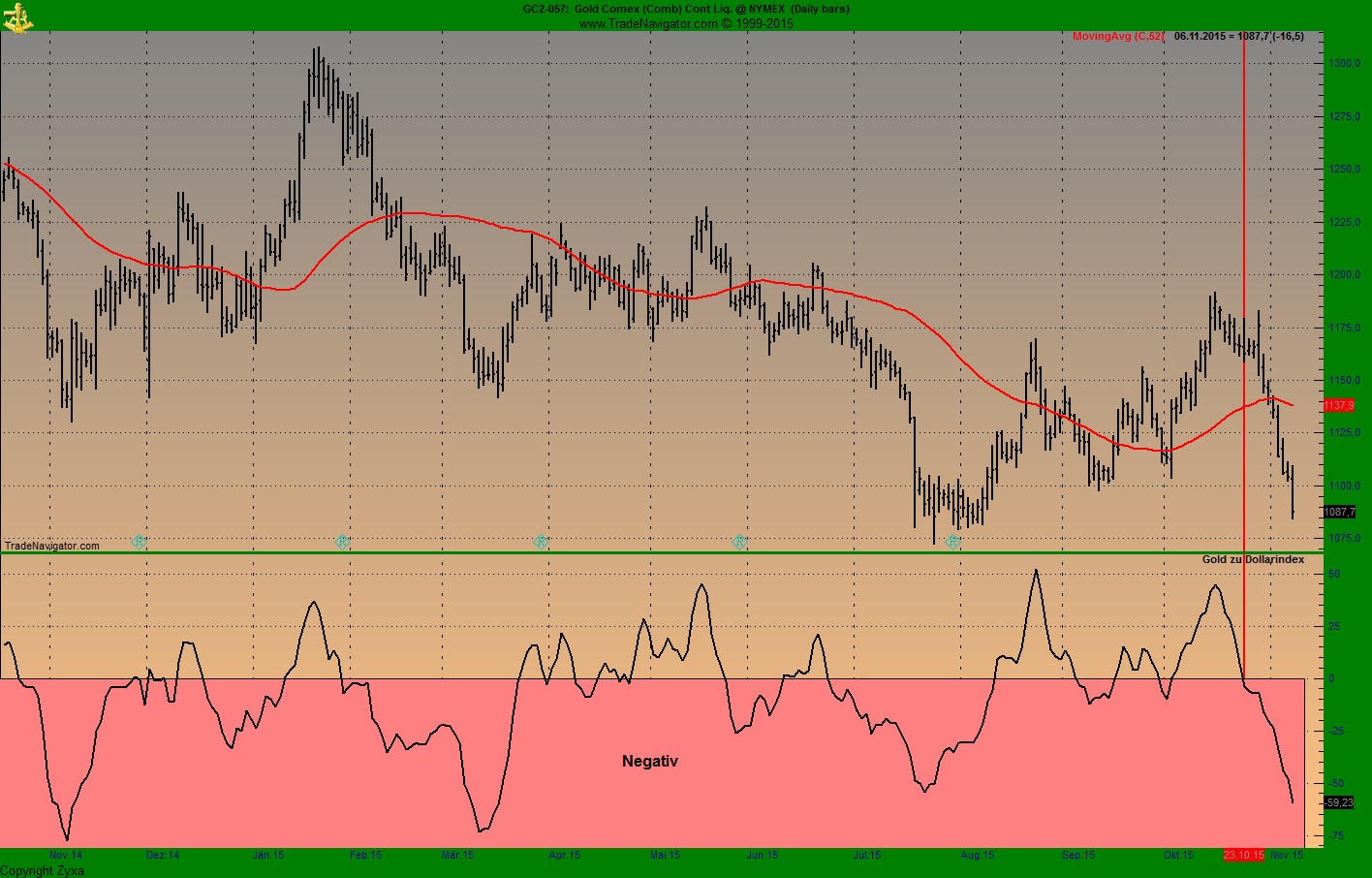Viewport: 1372px width, 878px height.
Task: Open the www.TradeNavigator.com copyright link
Action: pos(685,23)
